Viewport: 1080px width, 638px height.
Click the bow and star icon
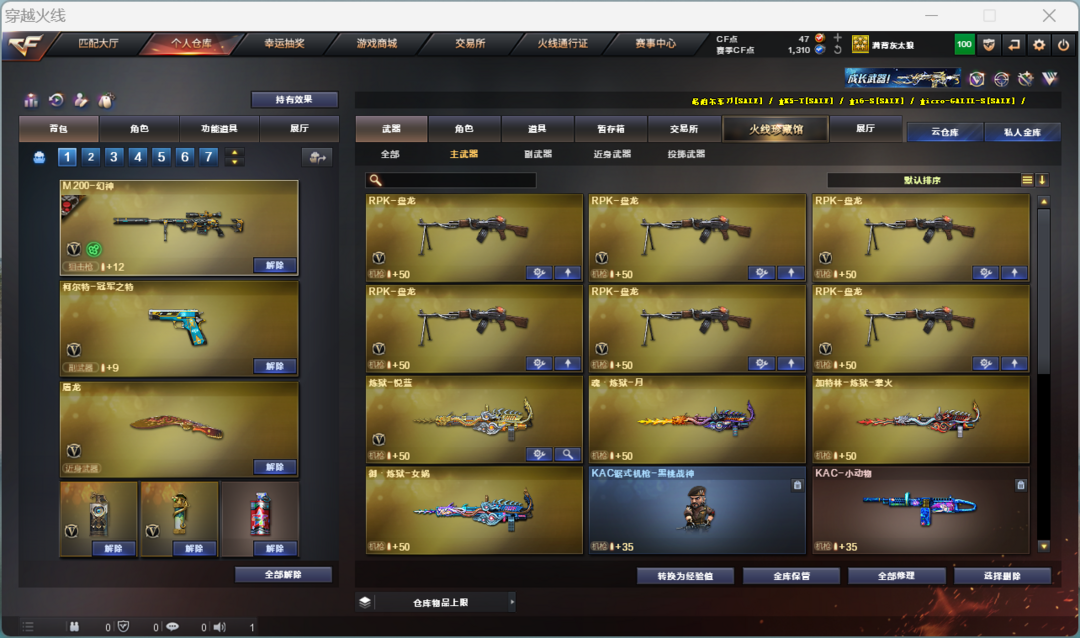1026,79
